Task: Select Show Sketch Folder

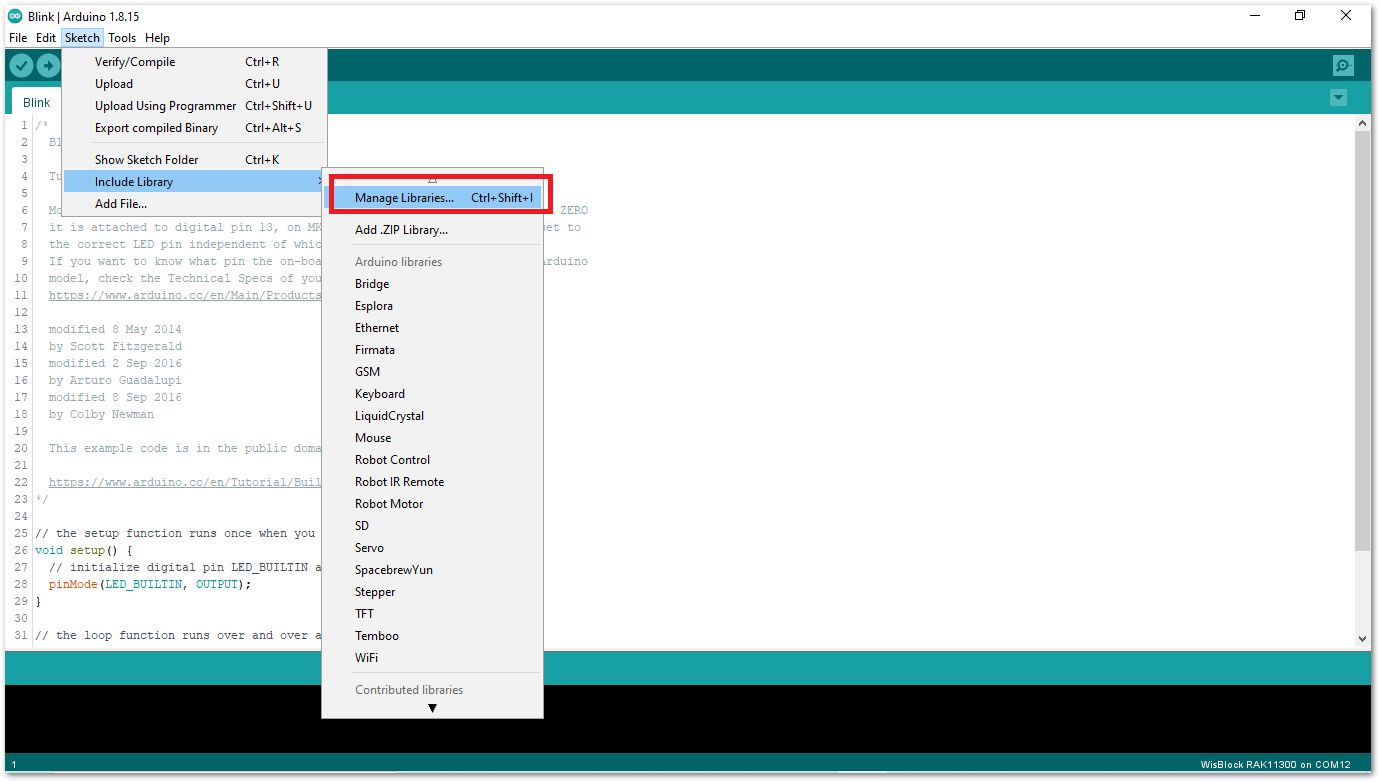Action: tap(194, 160)
